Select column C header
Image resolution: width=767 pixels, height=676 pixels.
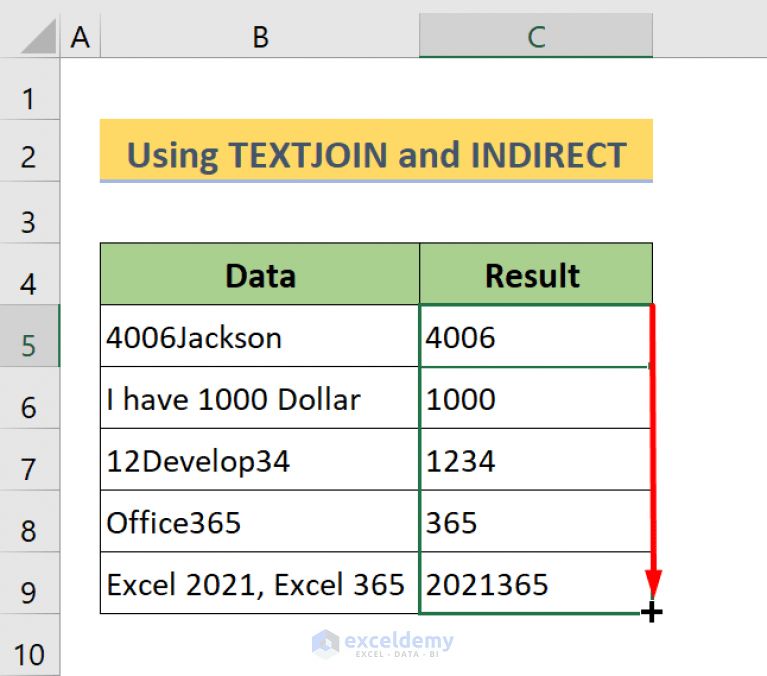[536, 35]
